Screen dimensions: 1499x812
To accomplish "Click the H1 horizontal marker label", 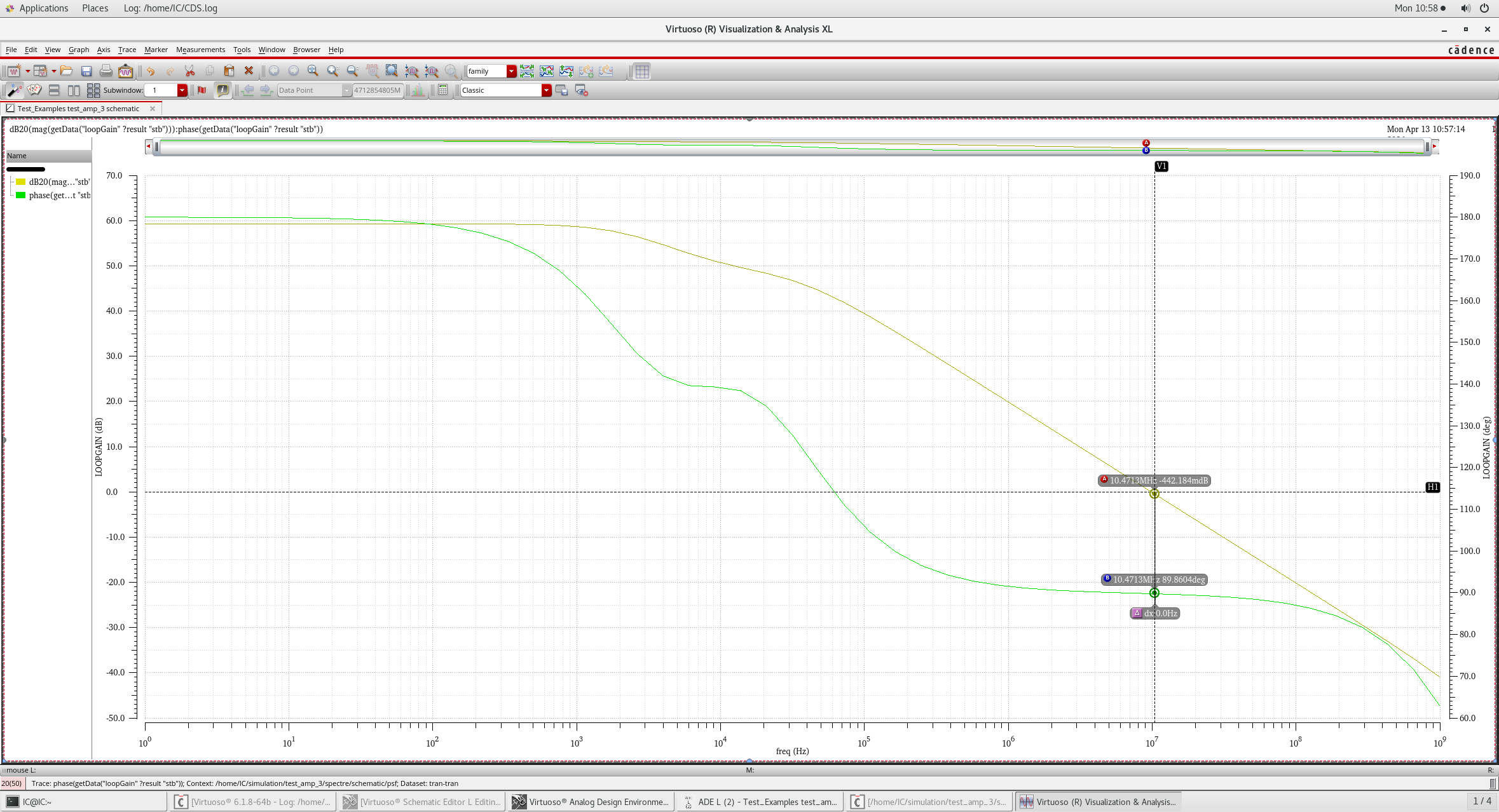I will [1432, 487].
